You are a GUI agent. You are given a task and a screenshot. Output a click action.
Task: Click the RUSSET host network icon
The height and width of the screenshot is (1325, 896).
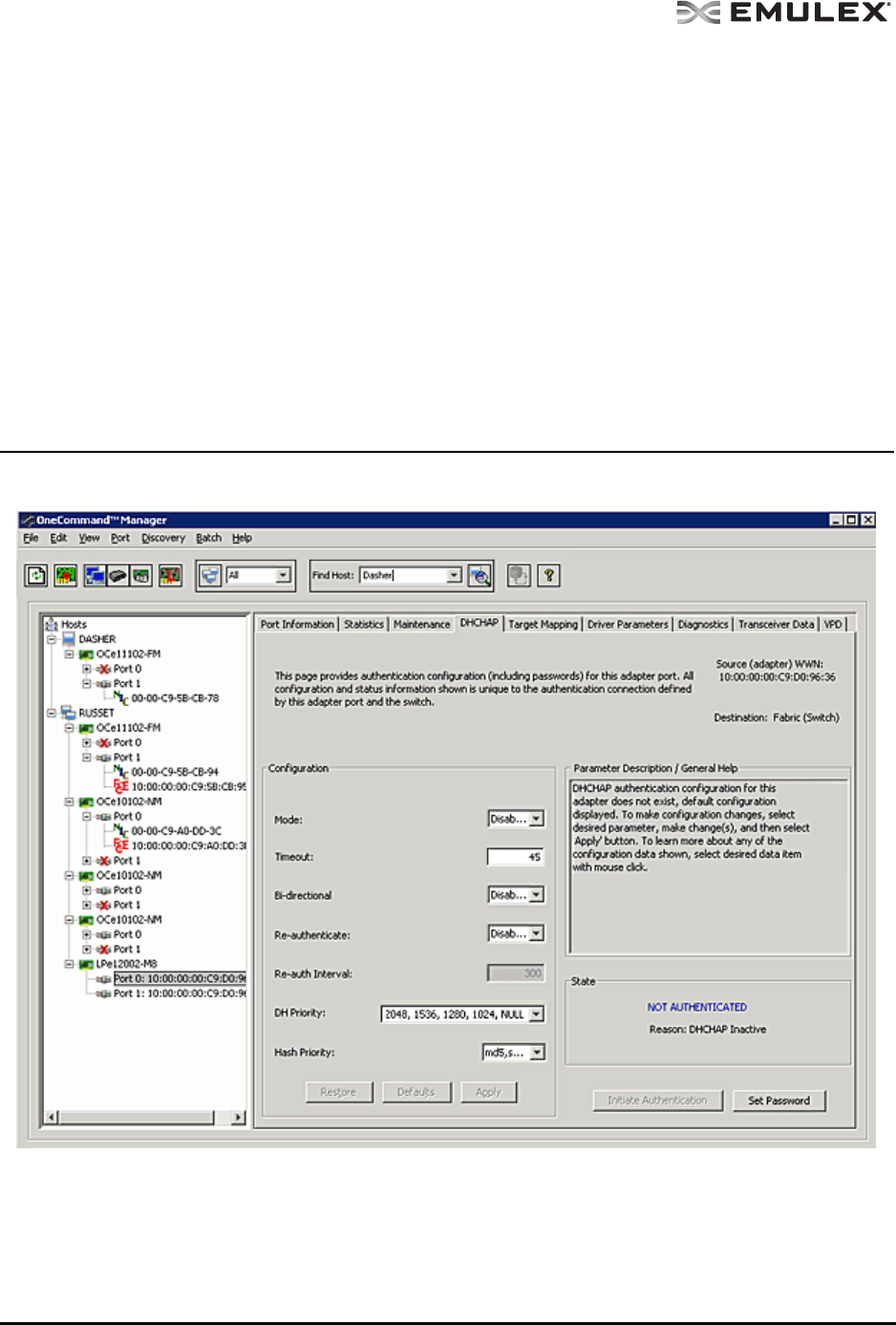point(69,713)
